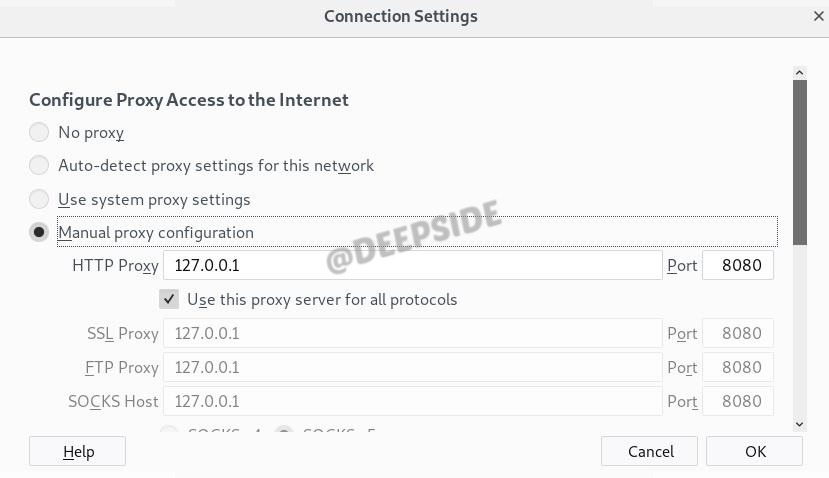
Task: Select Use system proxy settings
Action: pyautogui.click(x=39, y=199)
